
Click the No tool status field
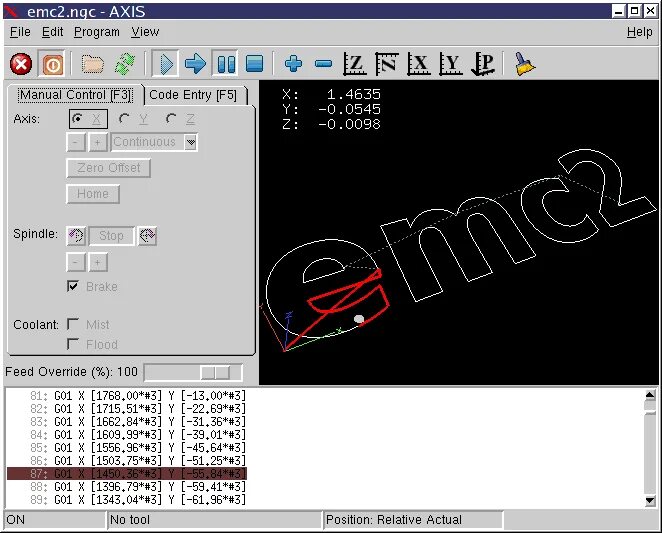tap(214, 520)
